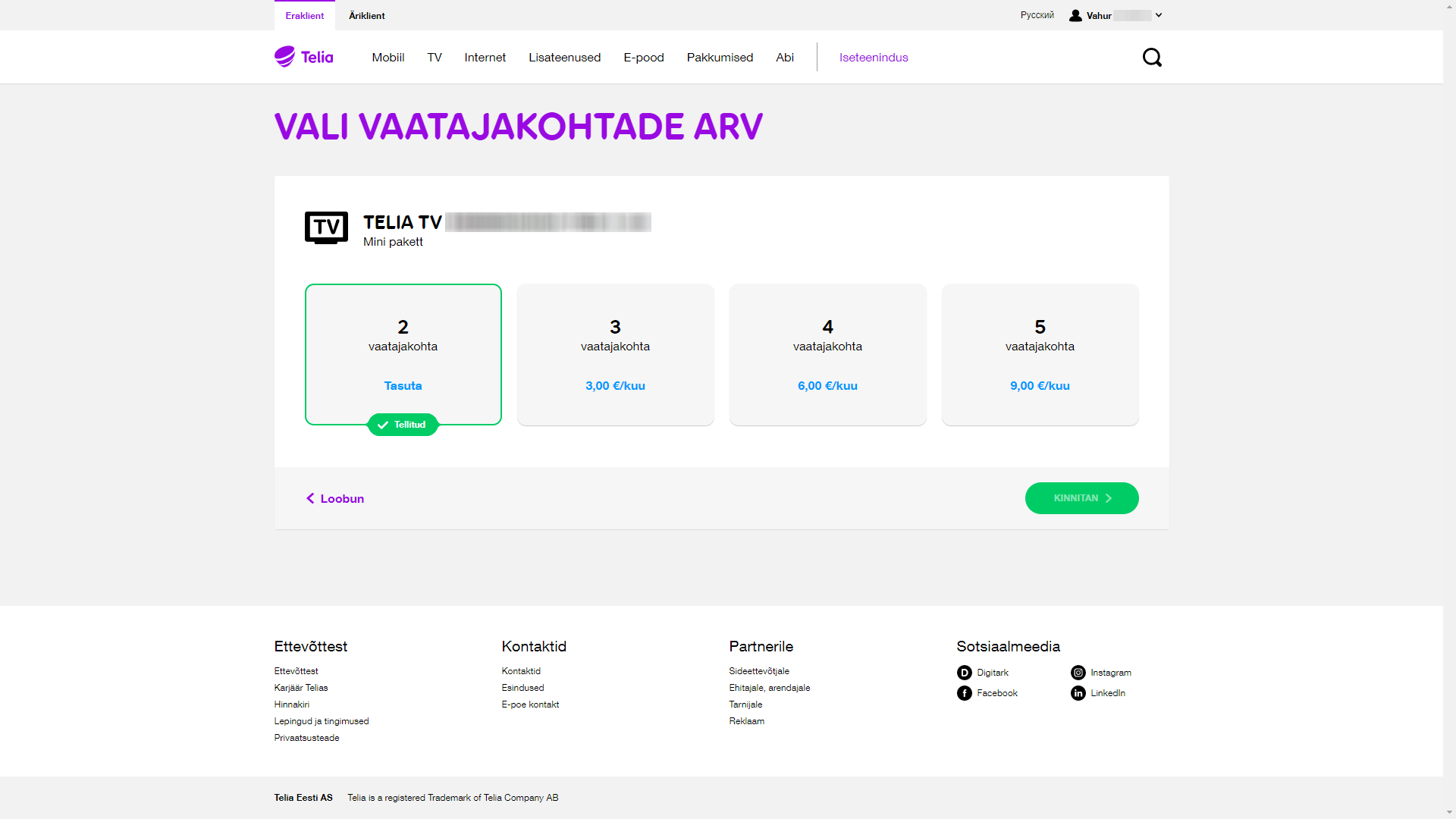Choose the 4 vaatajakohta option
Screen dimensions: 1456x819
coord(827,354)
